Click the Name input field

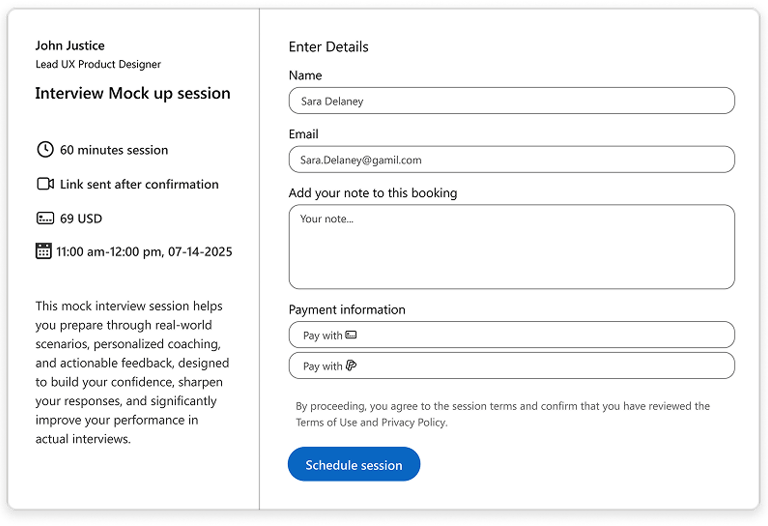point(511,101)
